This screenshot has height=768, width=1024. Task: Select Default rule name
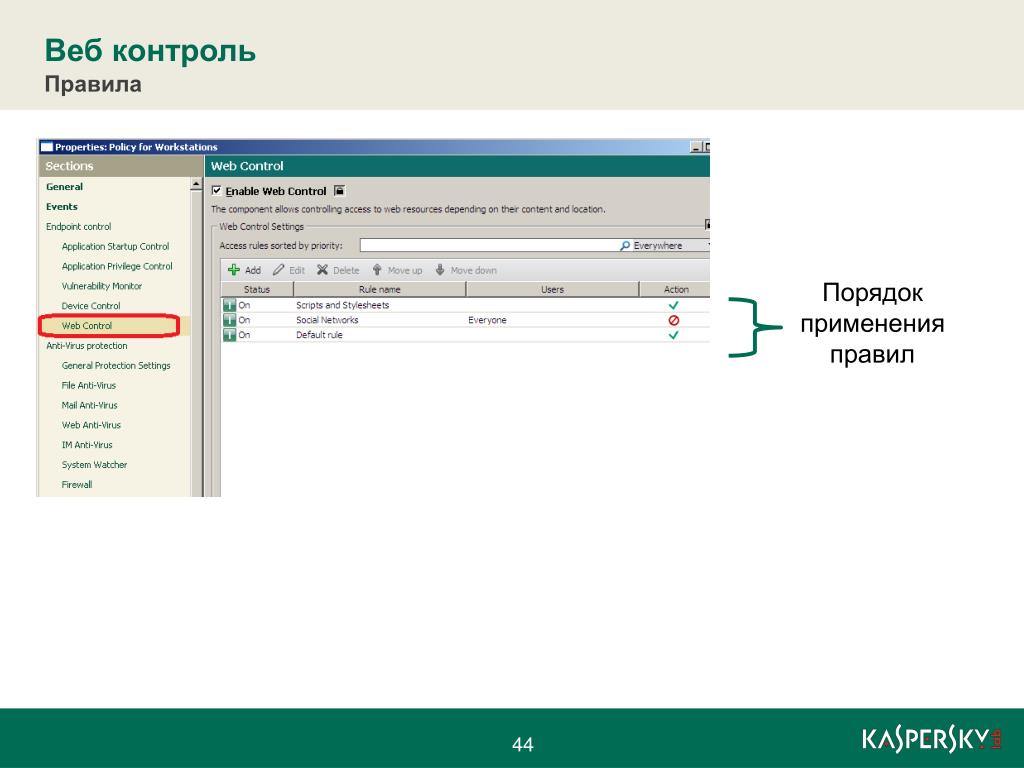click(319, 335)
